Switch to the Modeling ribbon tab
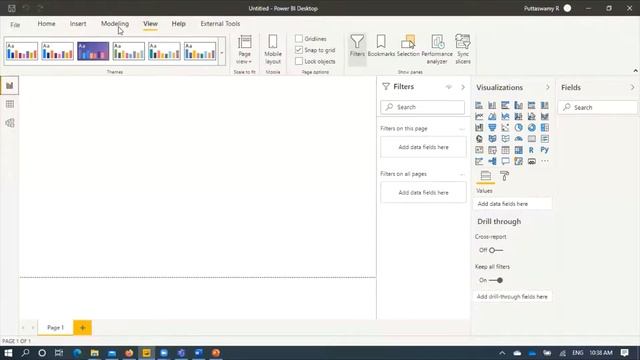The width and height of the screenshot is (640, 360). (x=115, y=24)
